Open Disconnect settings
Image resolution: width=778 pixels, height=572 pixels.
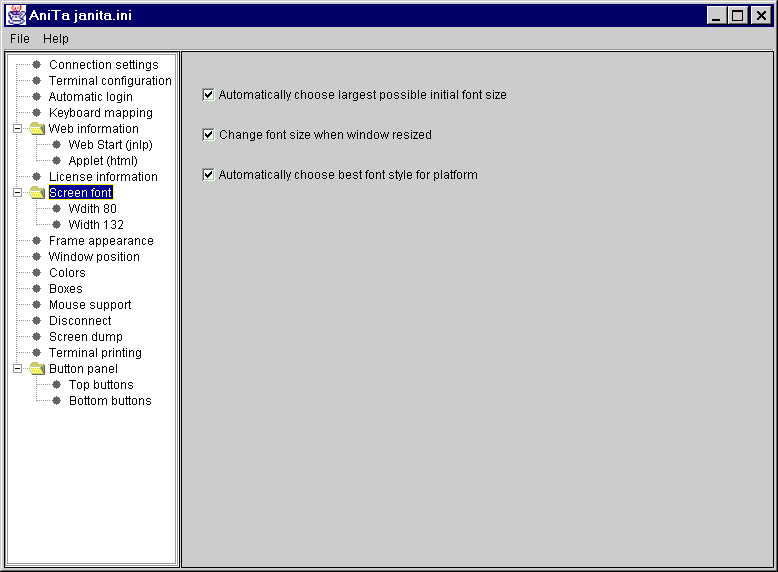pyautogui.click(x=80, y=320)
